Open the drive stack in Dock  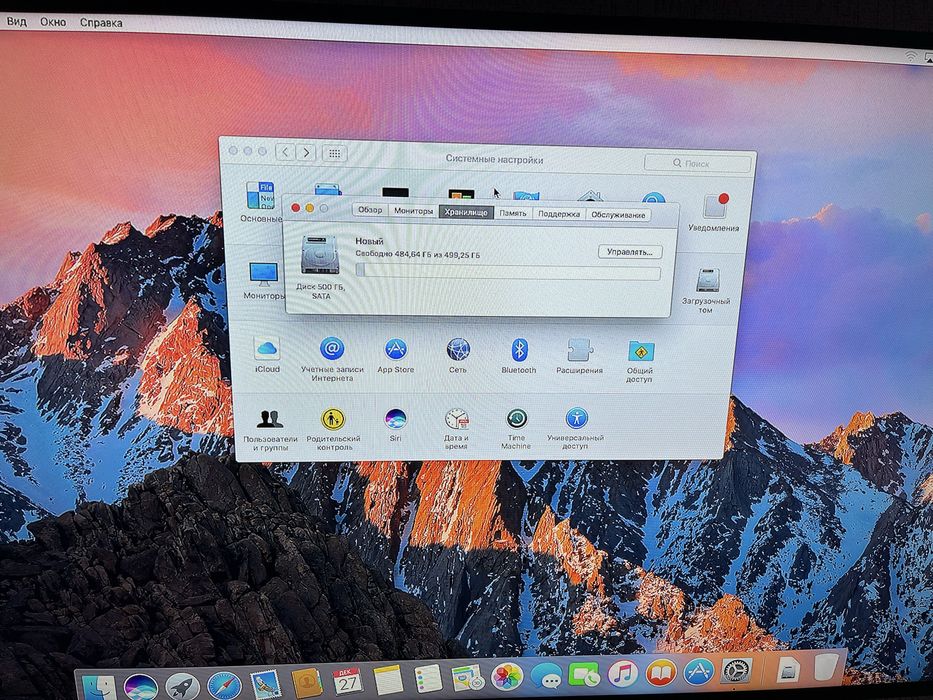pos(789,669)
